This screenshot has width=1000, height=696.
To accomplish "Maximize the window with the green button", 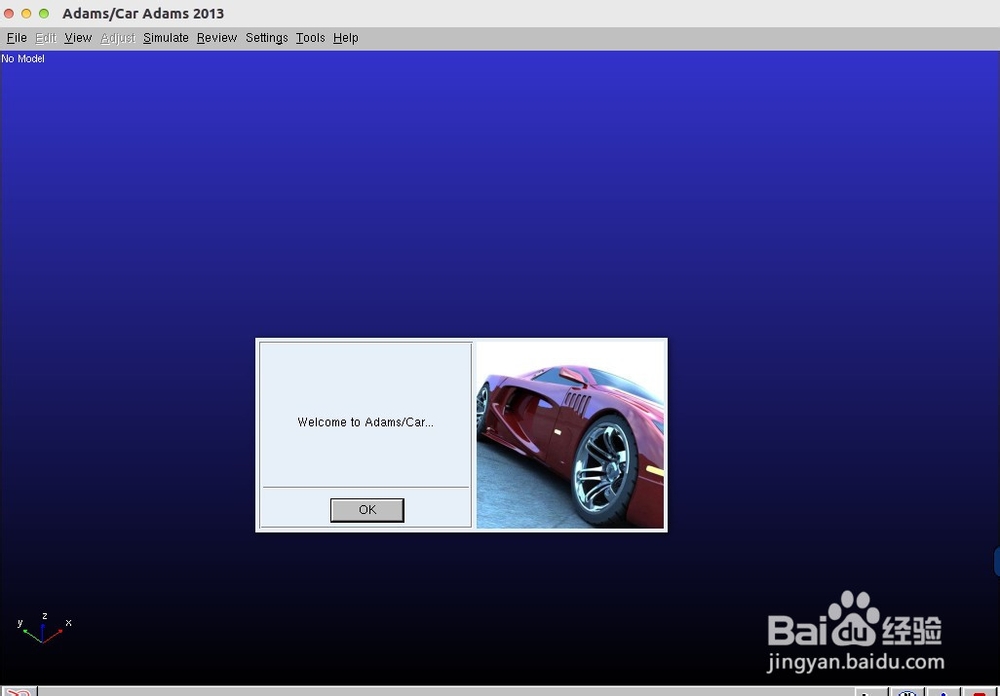I will pyautogui.click(x=44, y=13).
